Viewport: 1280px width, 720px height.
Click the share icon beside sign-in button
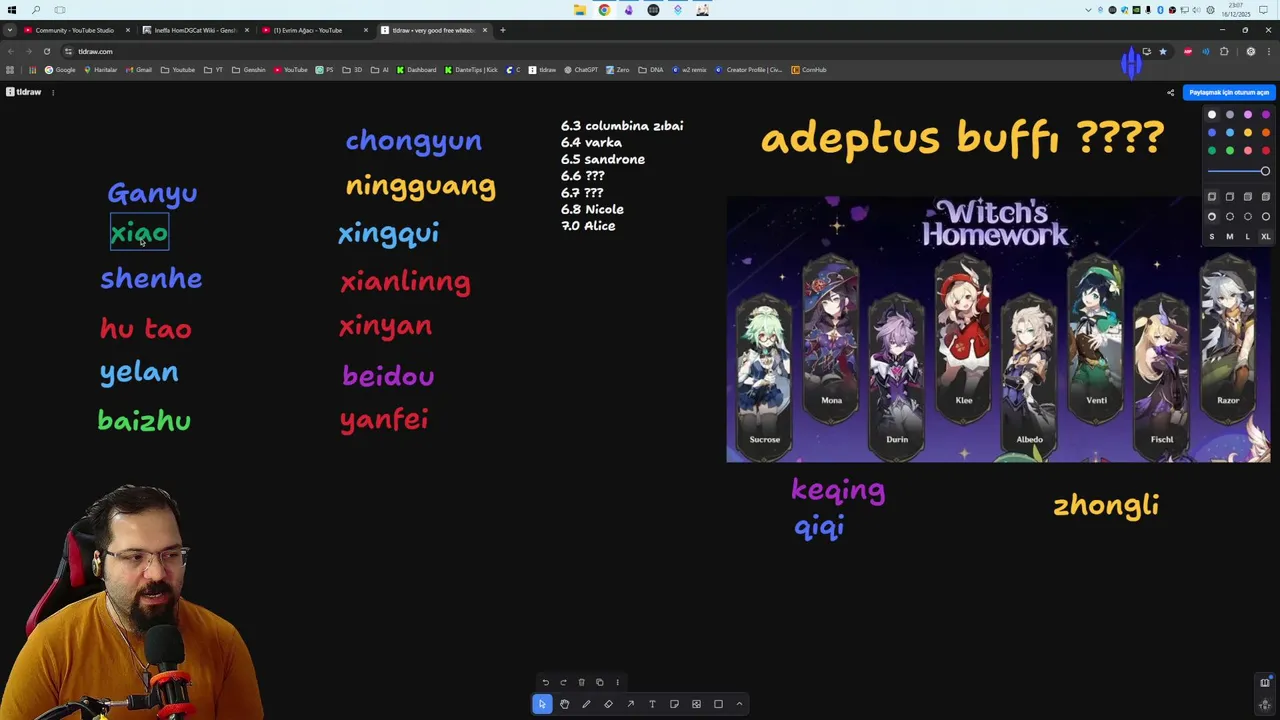click(x=1170, y=92)
